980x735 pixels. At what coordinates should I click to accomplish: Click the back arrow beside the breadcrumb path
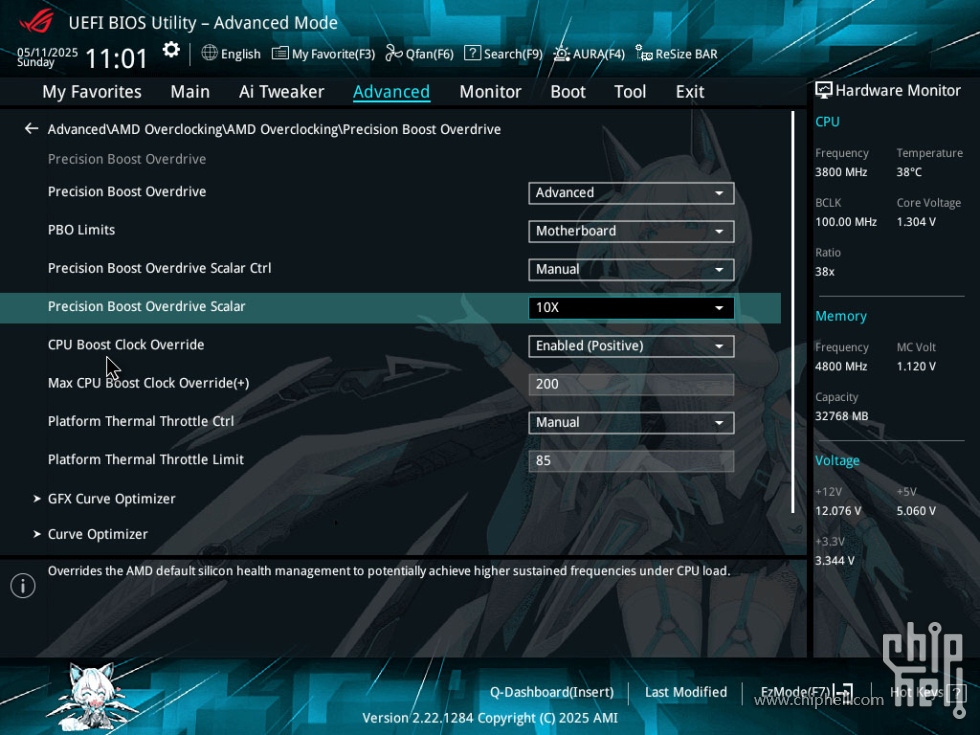click(x=31, y=129)
